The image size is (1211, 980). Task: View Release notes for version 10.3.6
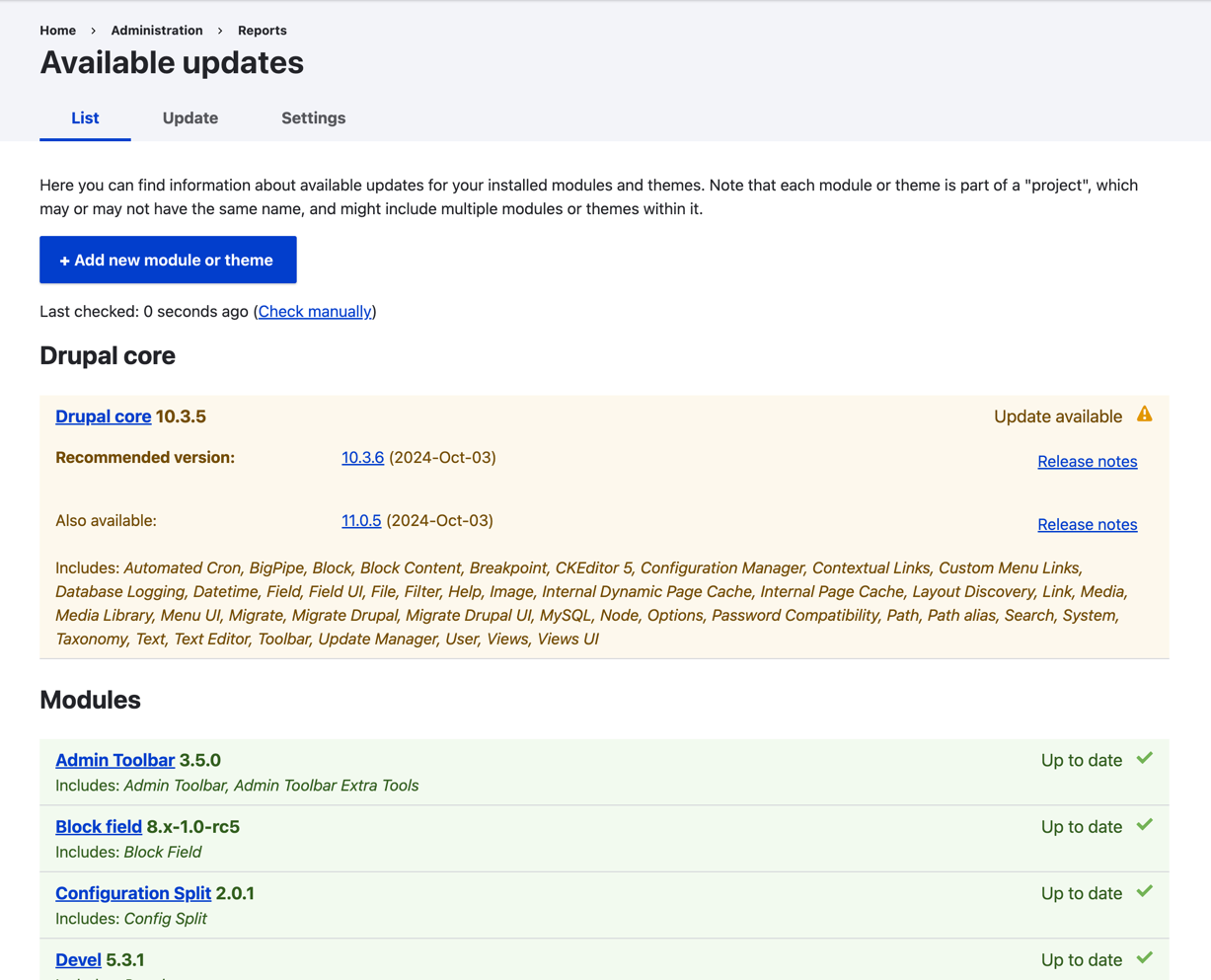coord(1087,462)
